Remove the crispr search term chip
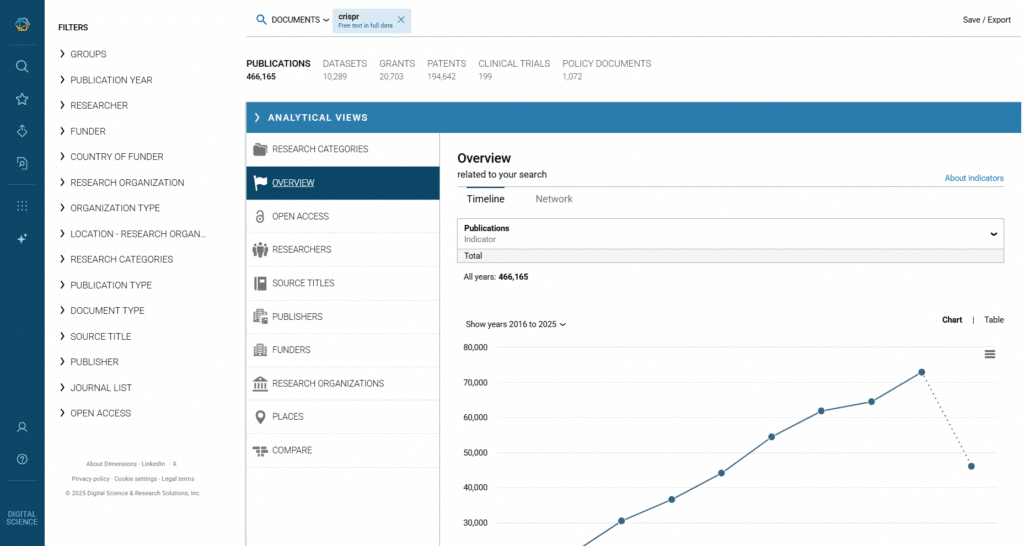1024x546 pixels. [401, 20]
